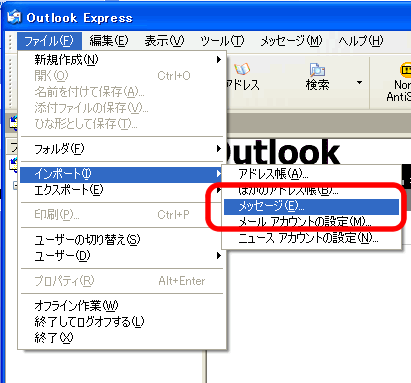Select オフライン作業(W) menu entry
Viewport: 411px width, 383px height.
click(122, 305)
